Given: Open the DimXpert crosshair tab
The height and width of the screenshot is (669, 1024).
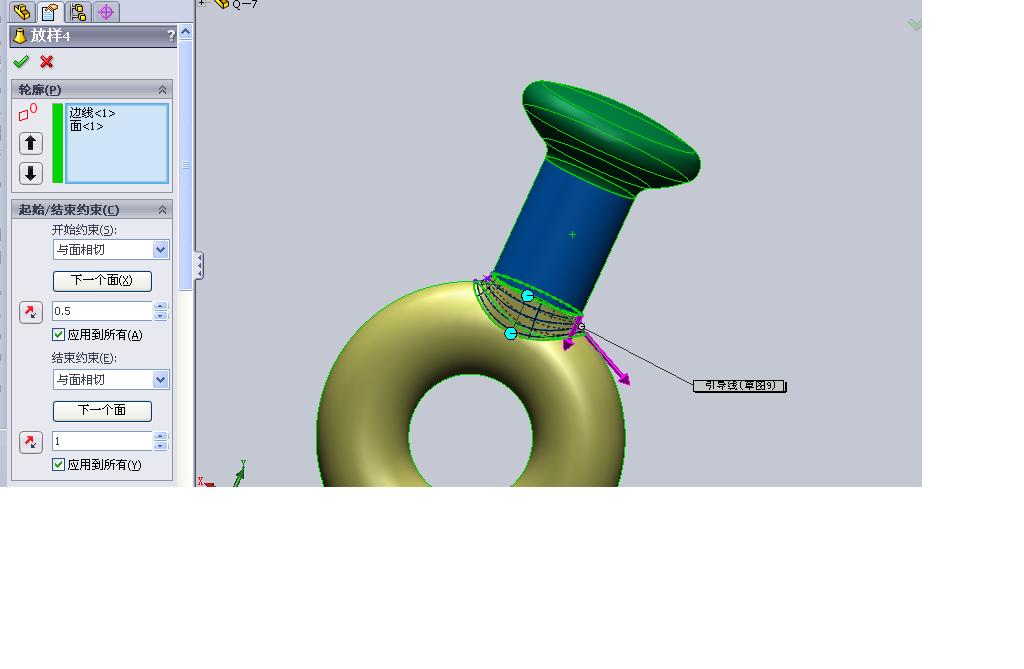Looking at the screenshot, I should tap(106, 11).
